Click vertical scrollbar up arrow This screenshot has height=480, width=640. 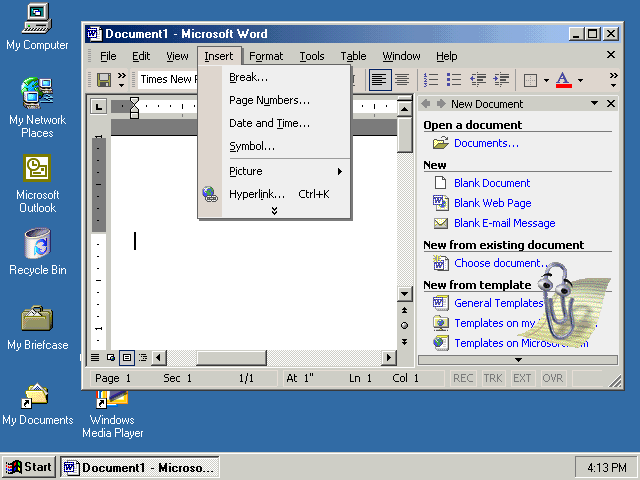pos(404,109)
